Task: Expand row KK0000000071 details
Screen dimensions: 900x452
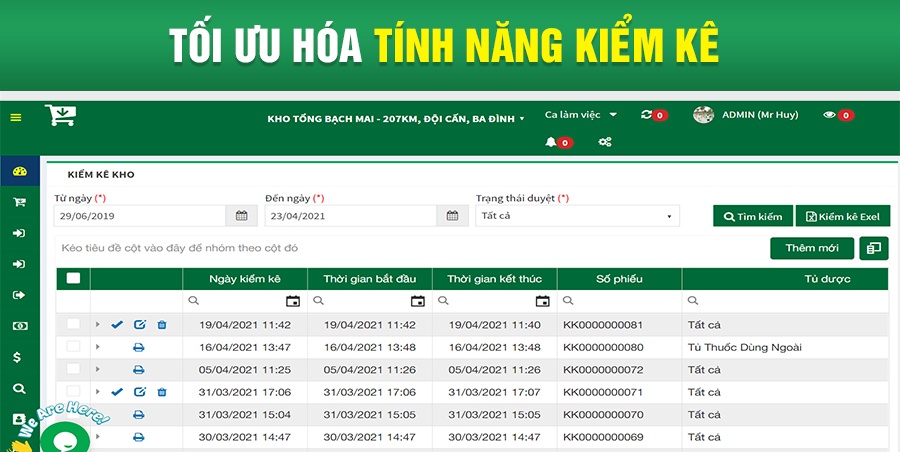Action: tap(98, 392)
